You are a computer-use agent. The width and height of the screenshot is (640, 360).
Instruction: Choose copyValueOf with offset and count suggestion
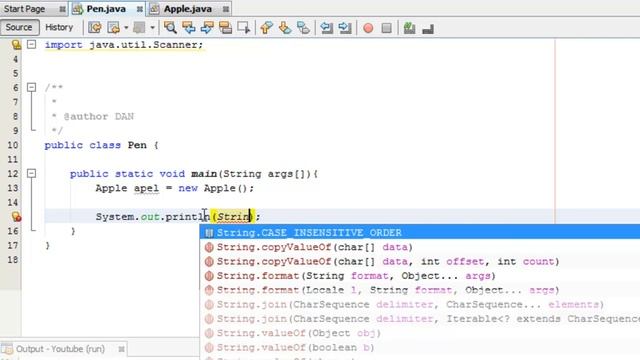point(420,262)
